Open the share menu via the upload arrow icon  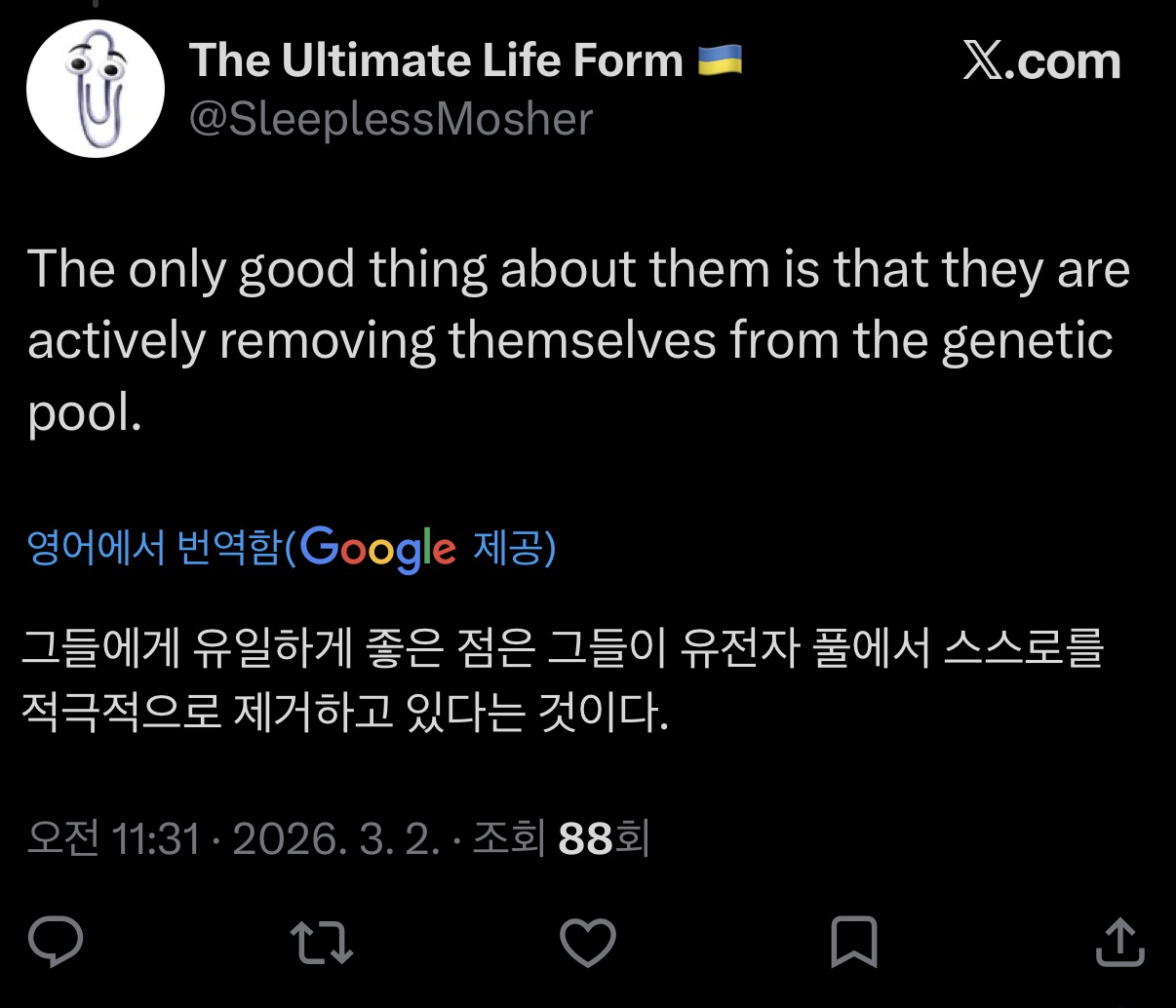[1119, 942]
